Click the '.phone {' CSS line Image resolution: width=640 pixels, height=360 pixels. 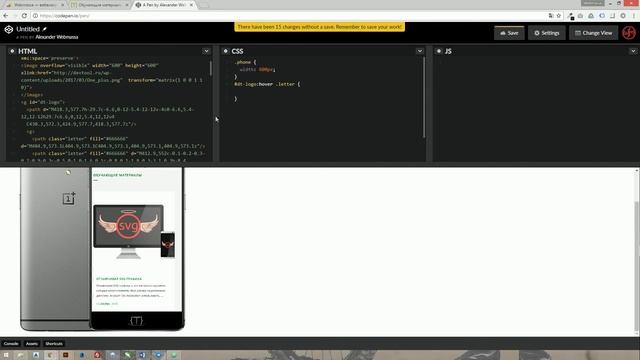point(245,62)
